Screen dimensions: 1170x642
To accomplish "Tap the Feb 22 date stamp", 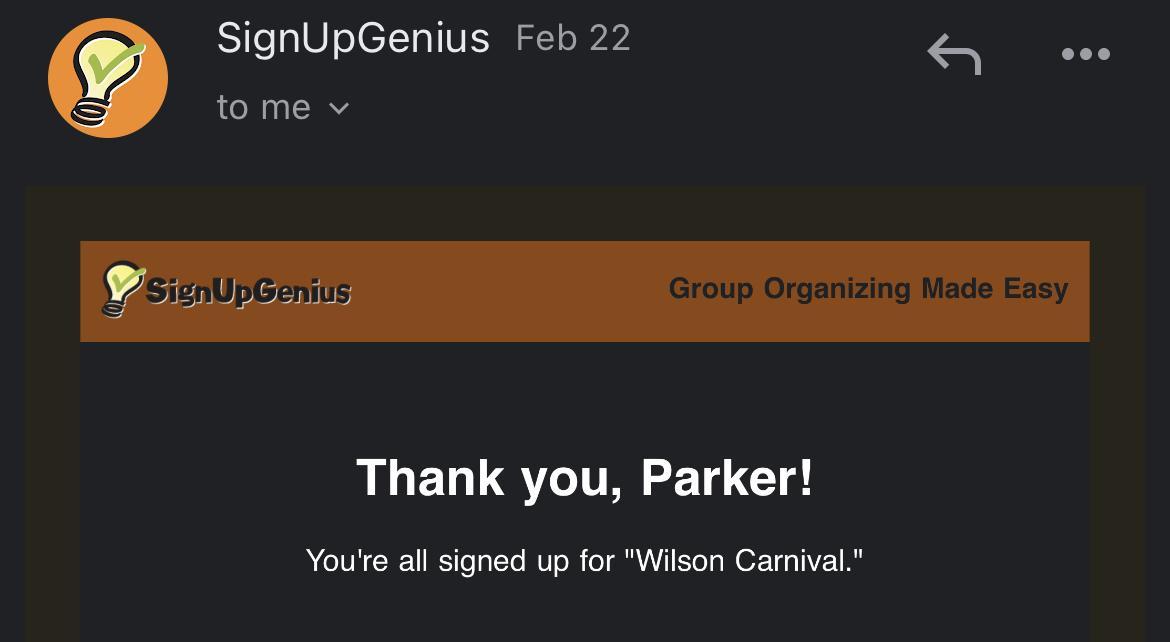I will 573,39.
